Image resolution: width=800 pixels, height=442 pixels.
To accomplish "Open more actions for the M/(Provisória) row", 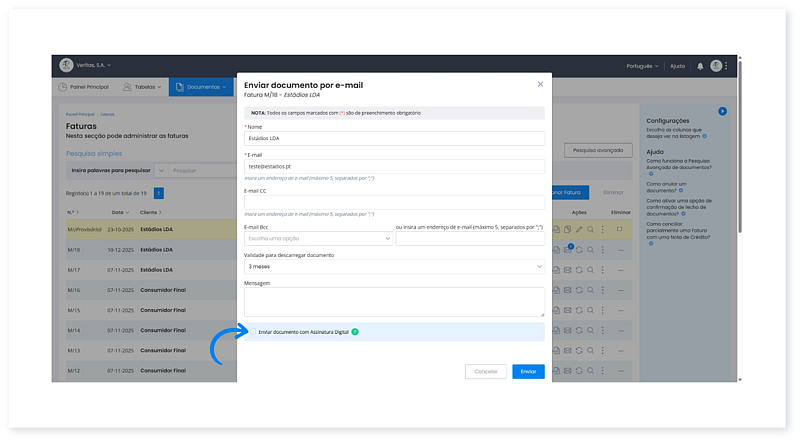I will [603, 230].
